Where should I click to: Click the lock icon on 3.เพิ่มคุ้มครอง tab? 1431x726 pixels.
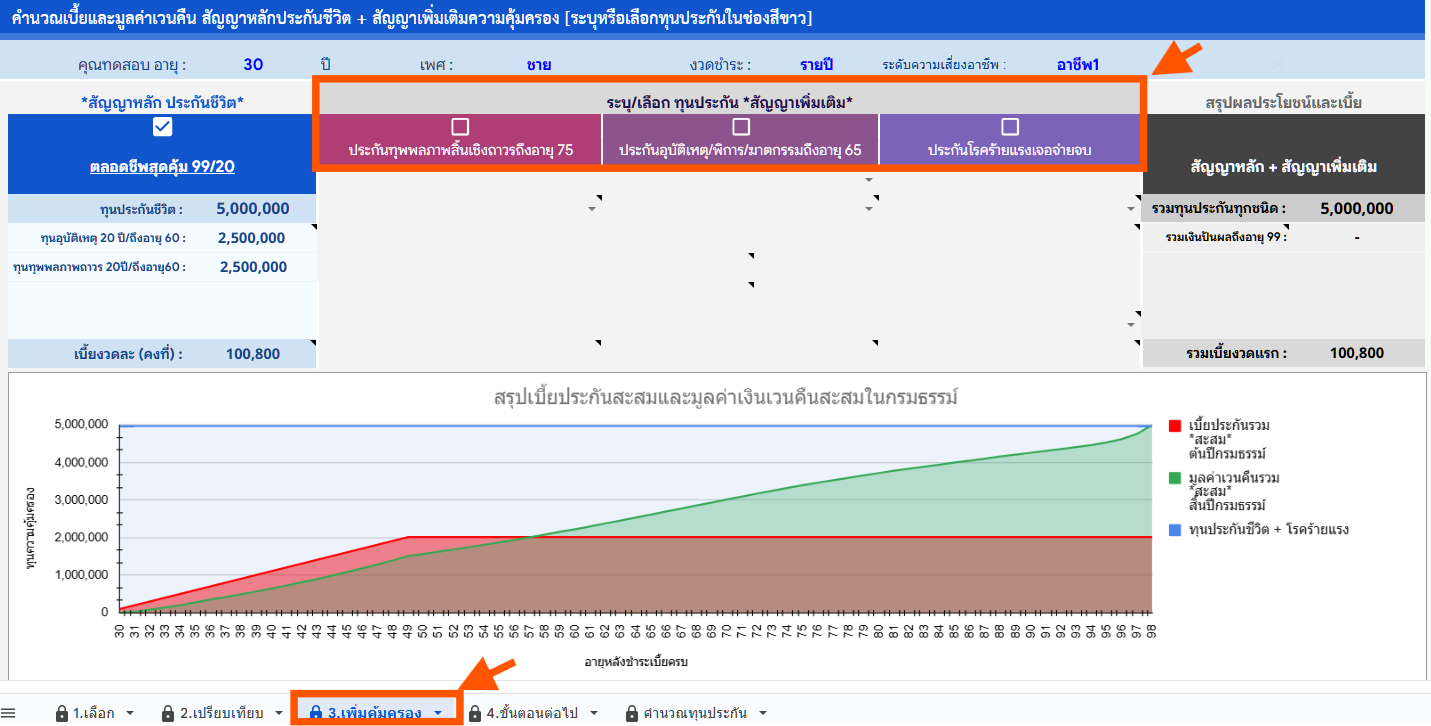pos(316,713)
